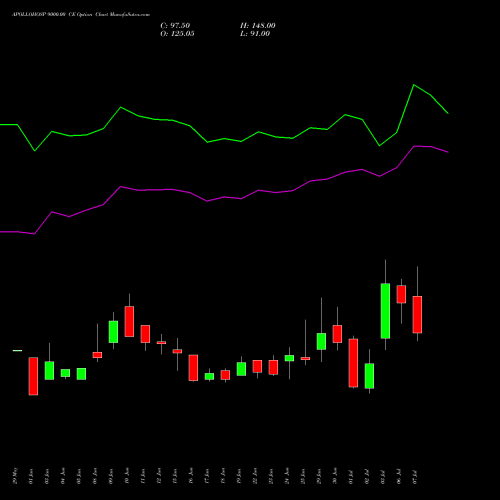Click the peak of the green indicator line

click(x=414, y=85)
